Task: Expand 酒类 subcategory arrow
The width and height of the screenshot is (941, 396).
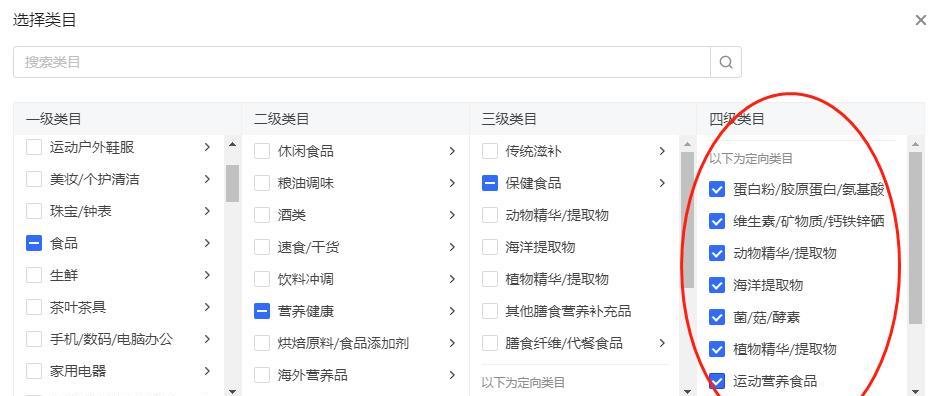Action: pyautogui.click(x=452, y=215)
